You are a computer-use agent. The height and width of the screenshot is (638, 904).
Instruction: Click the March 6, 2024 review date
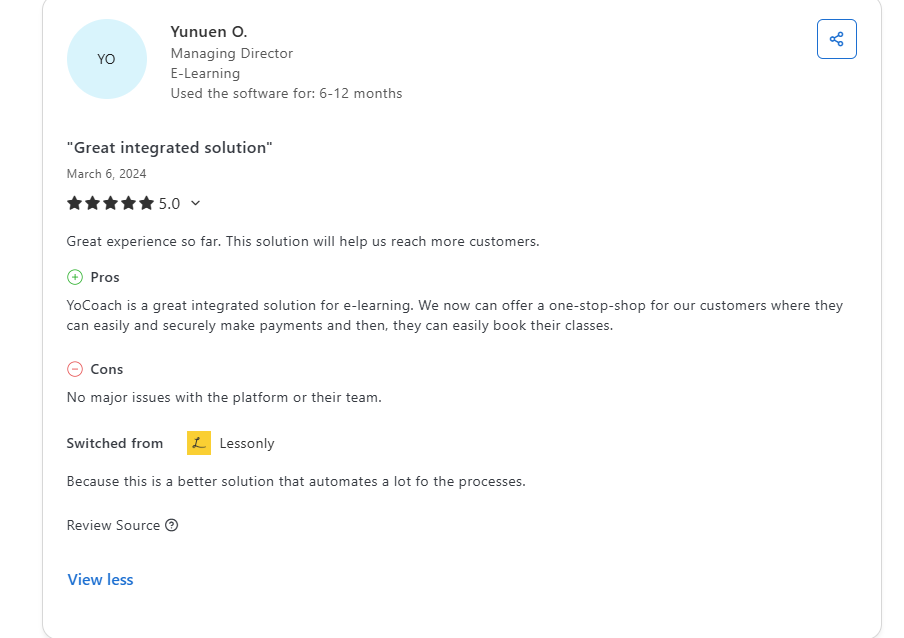[x=106, y=174]
